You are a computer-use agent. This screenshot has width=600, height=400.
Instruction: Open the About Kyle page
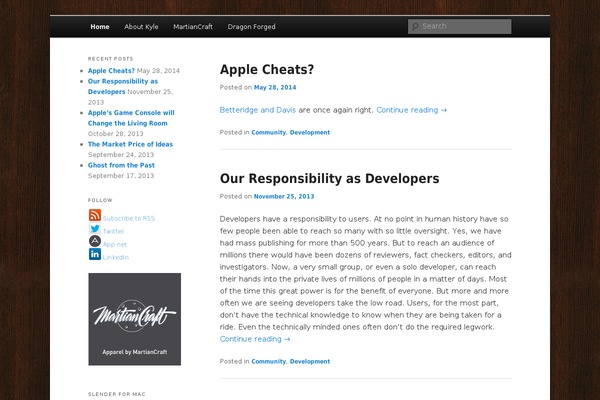click(141, 27)
